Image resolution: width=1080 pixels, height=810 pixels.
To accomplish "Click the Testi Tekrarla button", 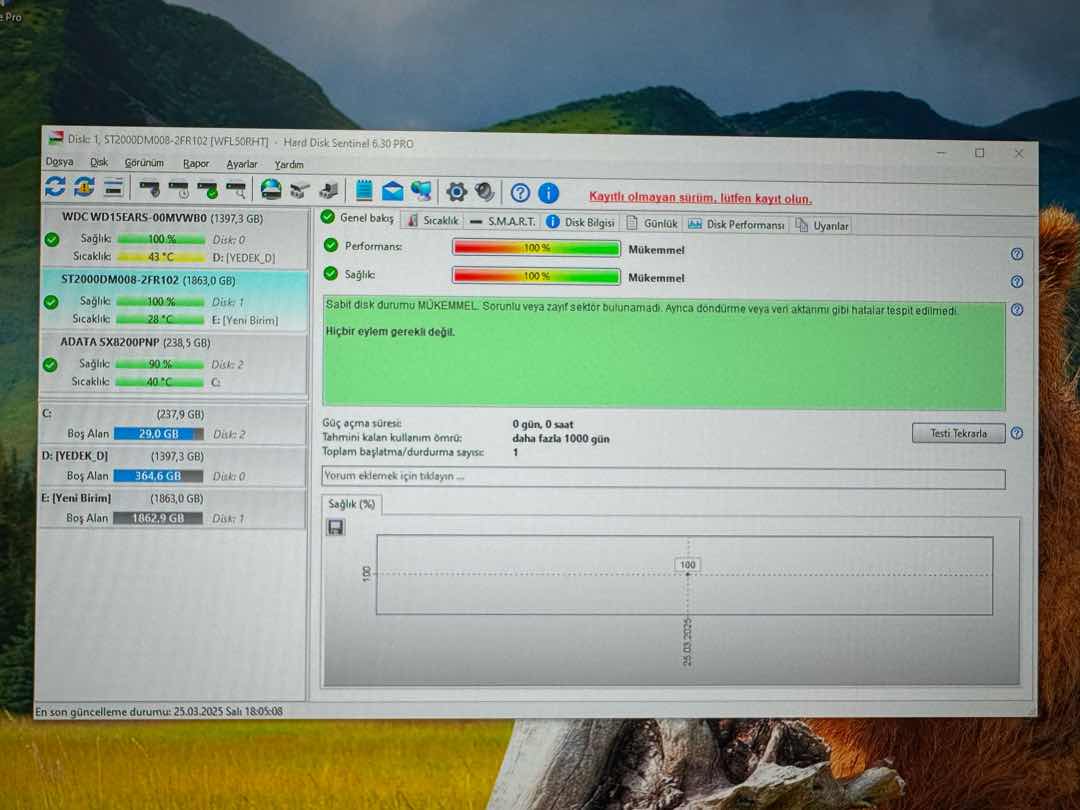I will [958, 433].
